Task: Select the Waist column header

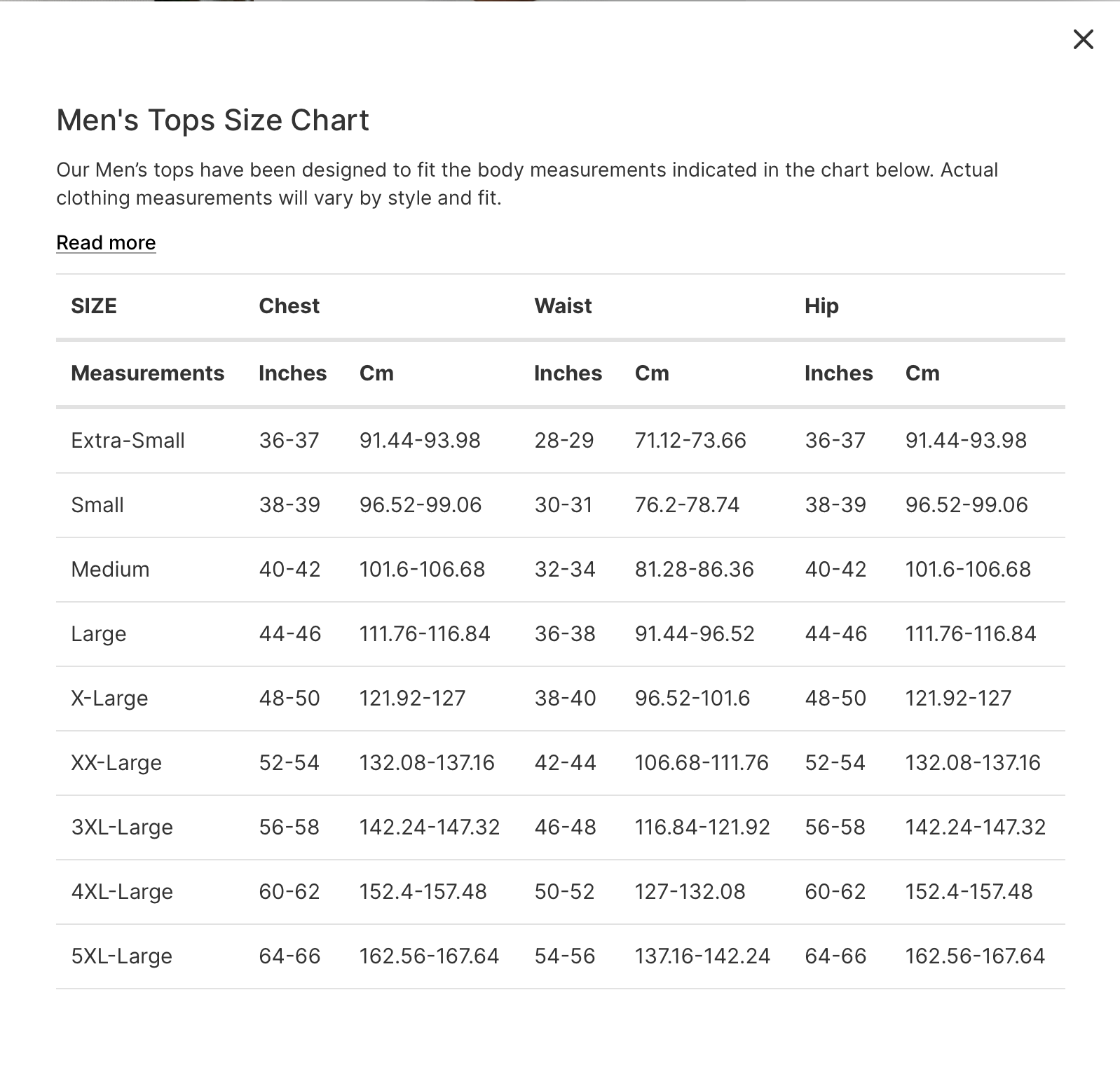Action: coord(563,305)
